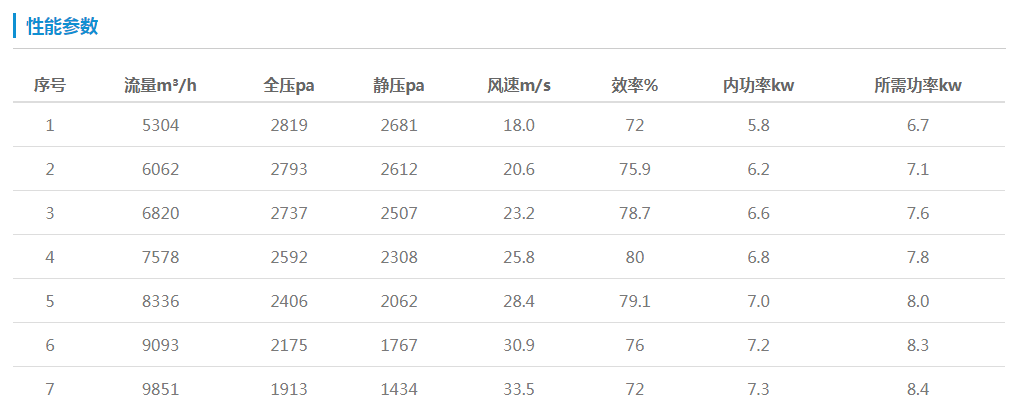This screenshot has width=1021, height=420.
Task: Click wind speed value 25.8
Action: [519, 258]
